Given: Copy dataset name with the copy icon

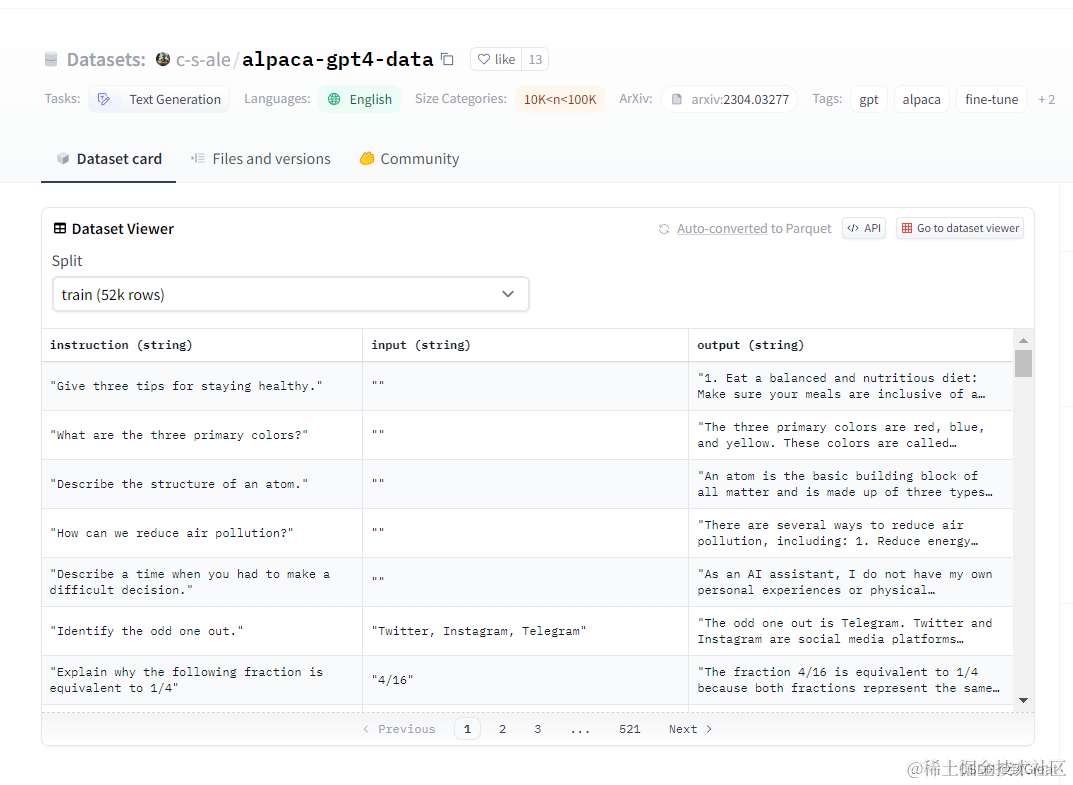Looking at the screenshot, I should point(448,60).
